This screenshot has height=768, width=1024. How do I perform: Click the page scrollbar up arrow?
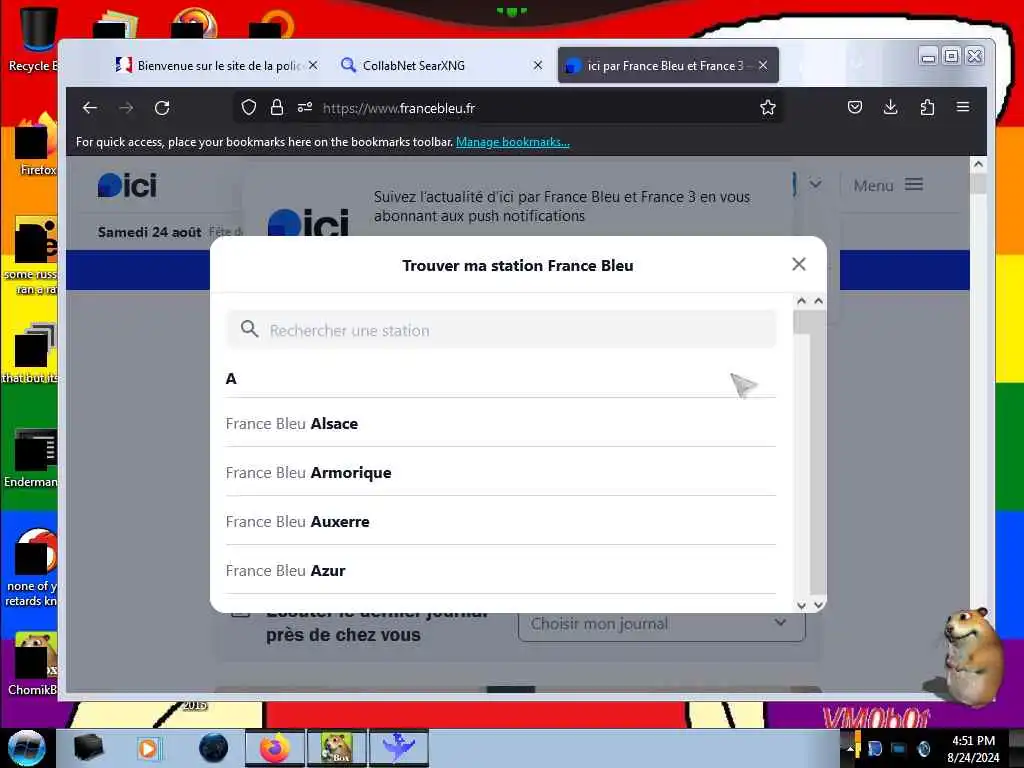[x=978, y=165]
